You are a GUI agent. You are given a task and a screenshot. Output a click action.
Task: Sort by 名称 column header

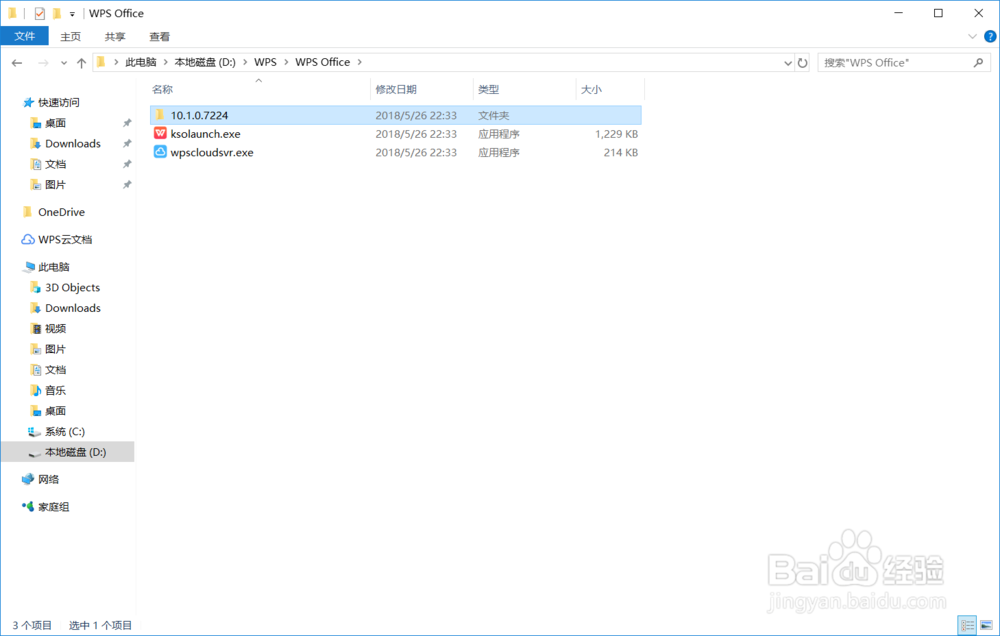(x=162, y=89)
